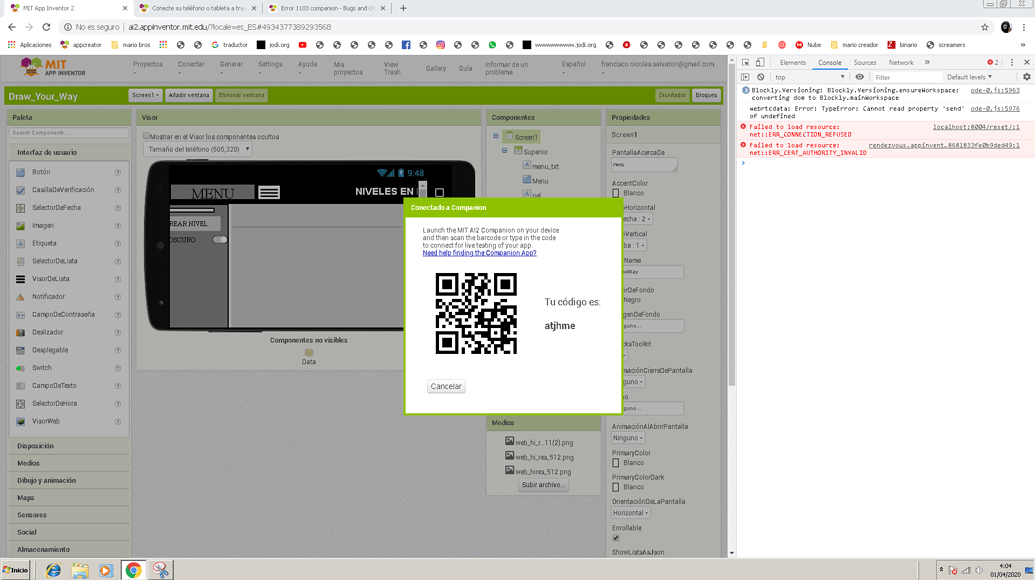Click the DevTools inspect element icon

click(x=745, y=63)
